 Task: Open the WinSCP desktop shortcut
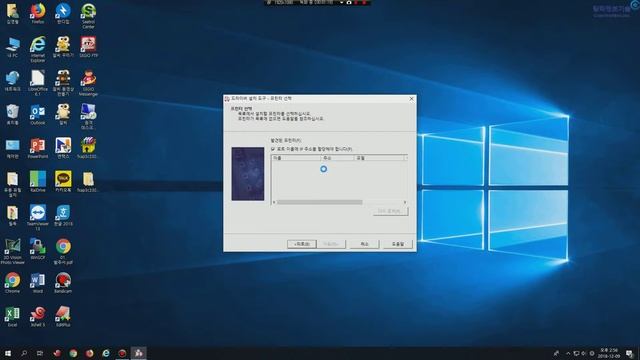38,249
